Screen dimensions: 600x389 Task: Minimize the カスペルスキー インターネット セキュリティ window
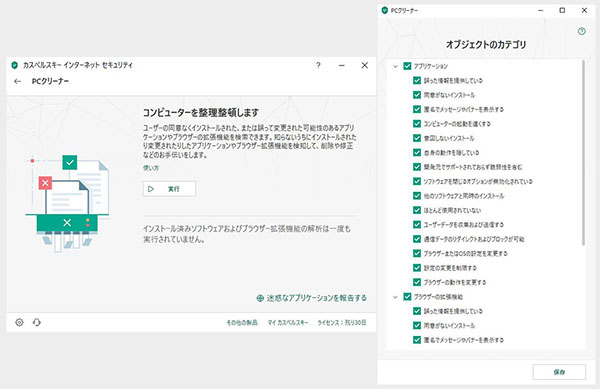pos(342,65)
